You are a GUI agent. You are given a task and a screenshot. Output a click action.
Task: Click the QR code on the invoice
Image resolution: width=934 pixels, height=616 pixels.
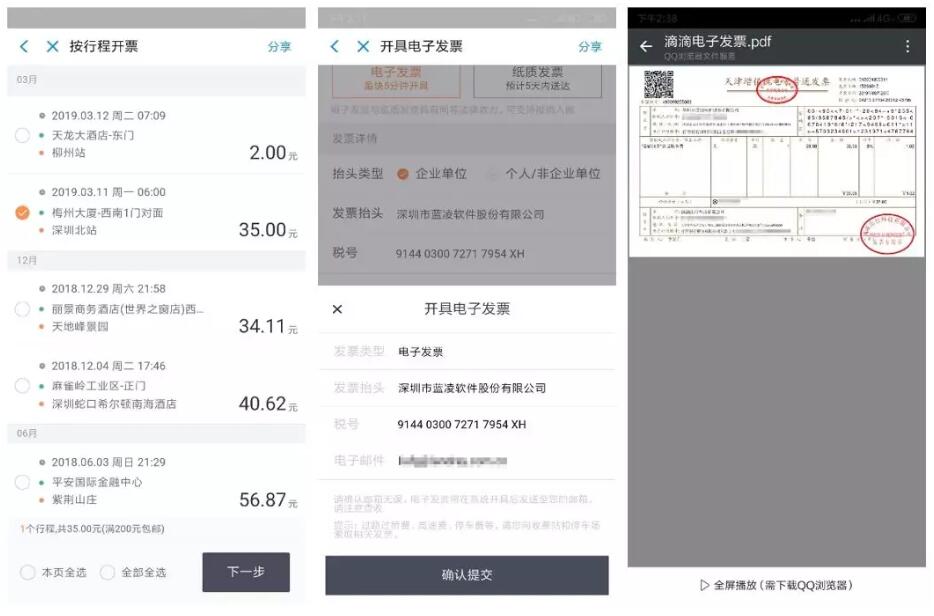point(658,85)
